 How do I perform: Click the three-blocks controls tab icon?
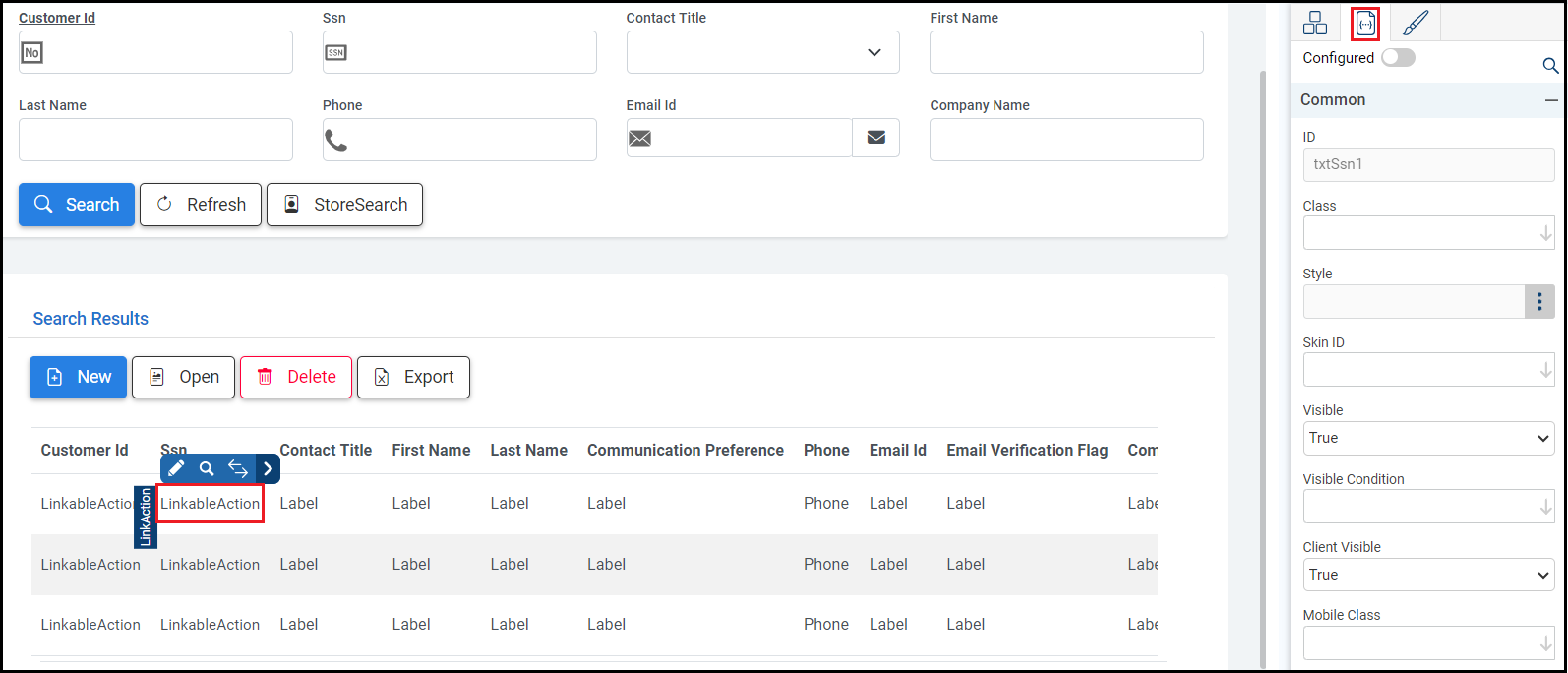[1315, 23]
